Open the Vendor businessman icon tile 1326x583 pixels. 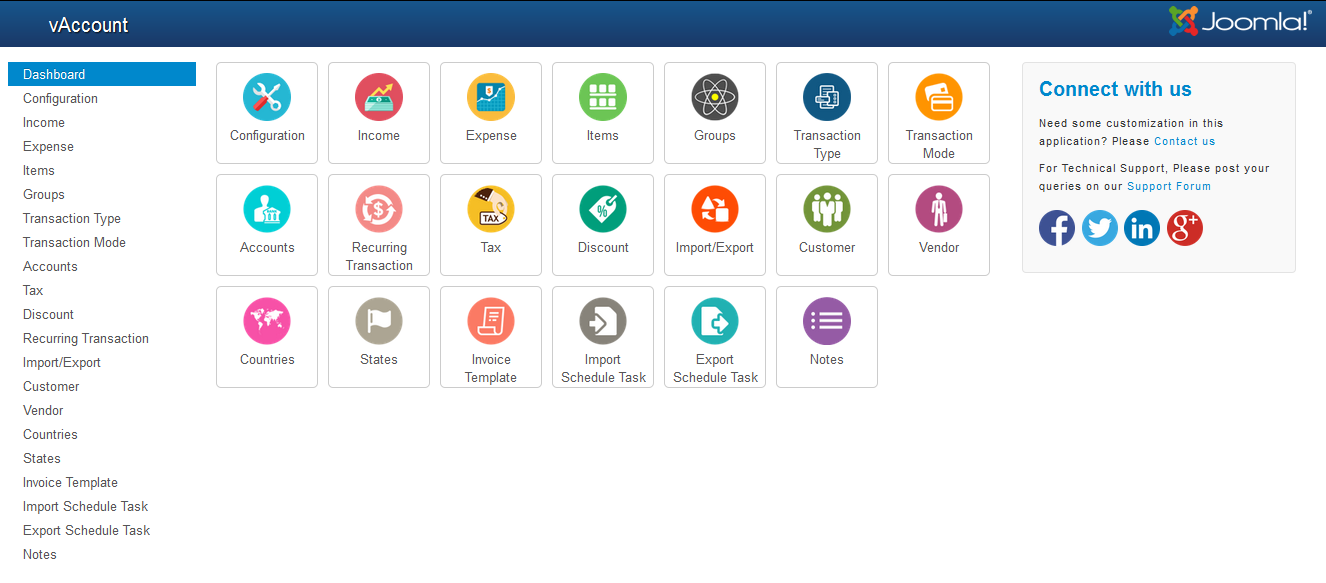click(939, 225)
